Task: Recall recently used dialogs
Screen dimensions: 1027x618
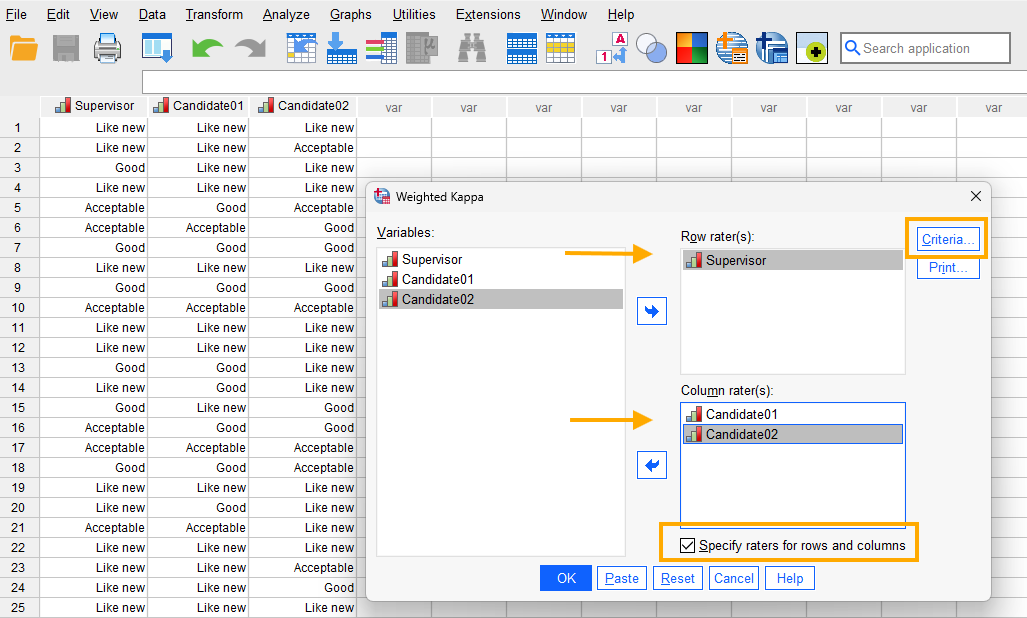Action: 156,47
